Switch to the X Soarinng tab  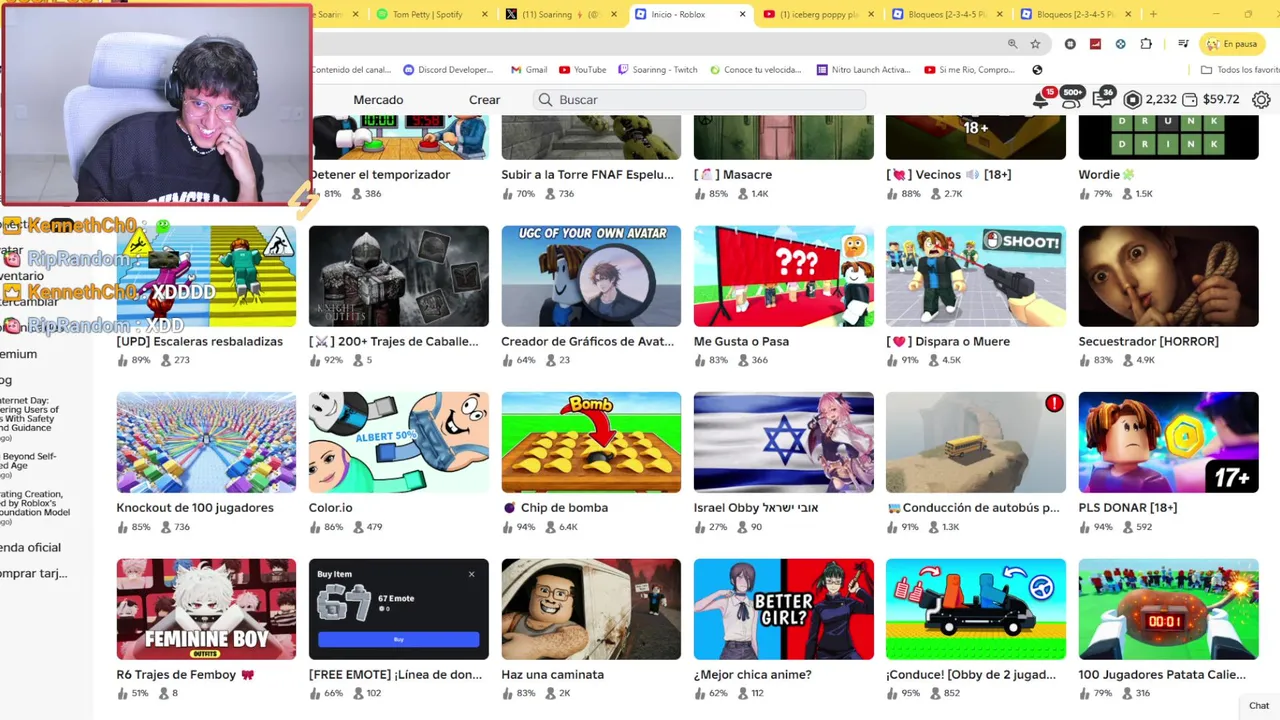tap(560, 14)
